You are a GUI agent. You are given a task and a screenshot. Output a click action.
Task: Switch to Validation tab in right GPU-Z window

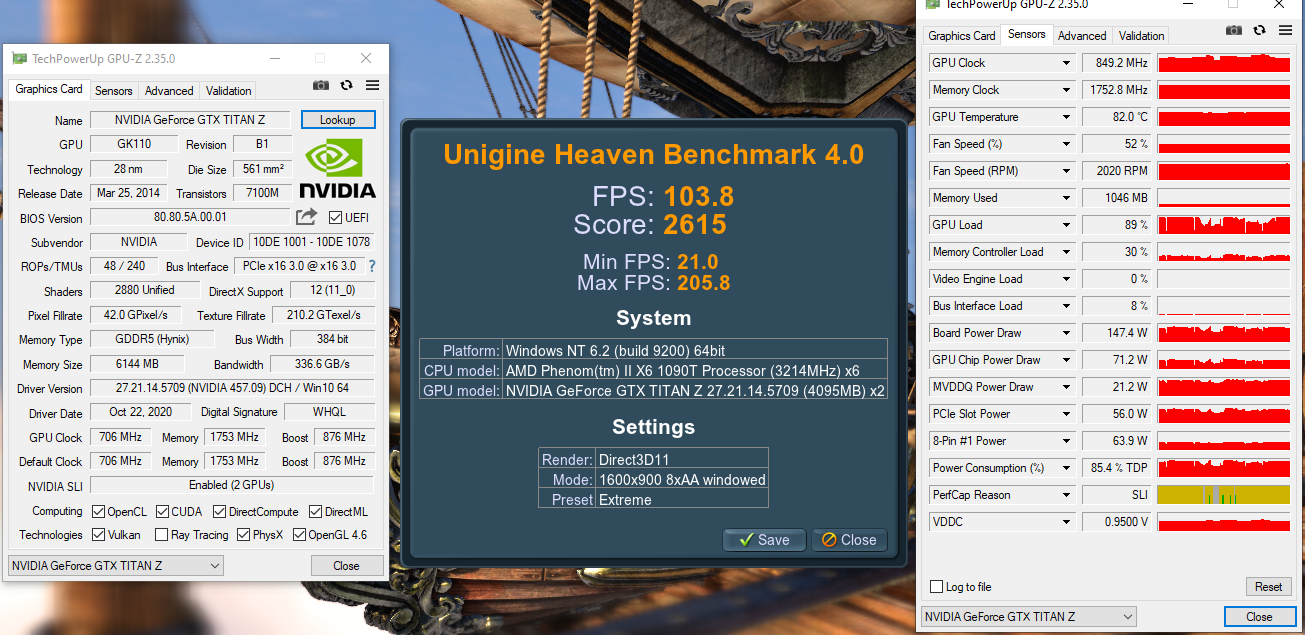(1142, 36)
